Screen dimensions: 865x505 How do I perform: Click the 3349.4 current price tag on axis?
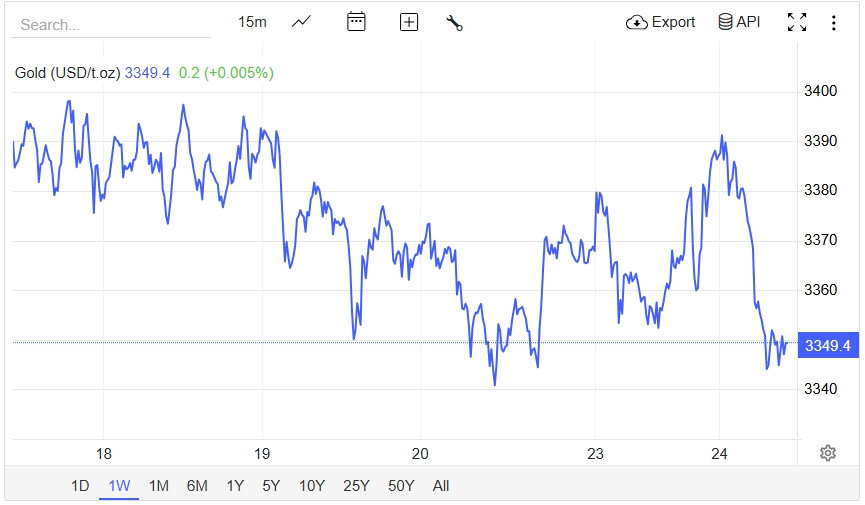[x=827, y=345]
